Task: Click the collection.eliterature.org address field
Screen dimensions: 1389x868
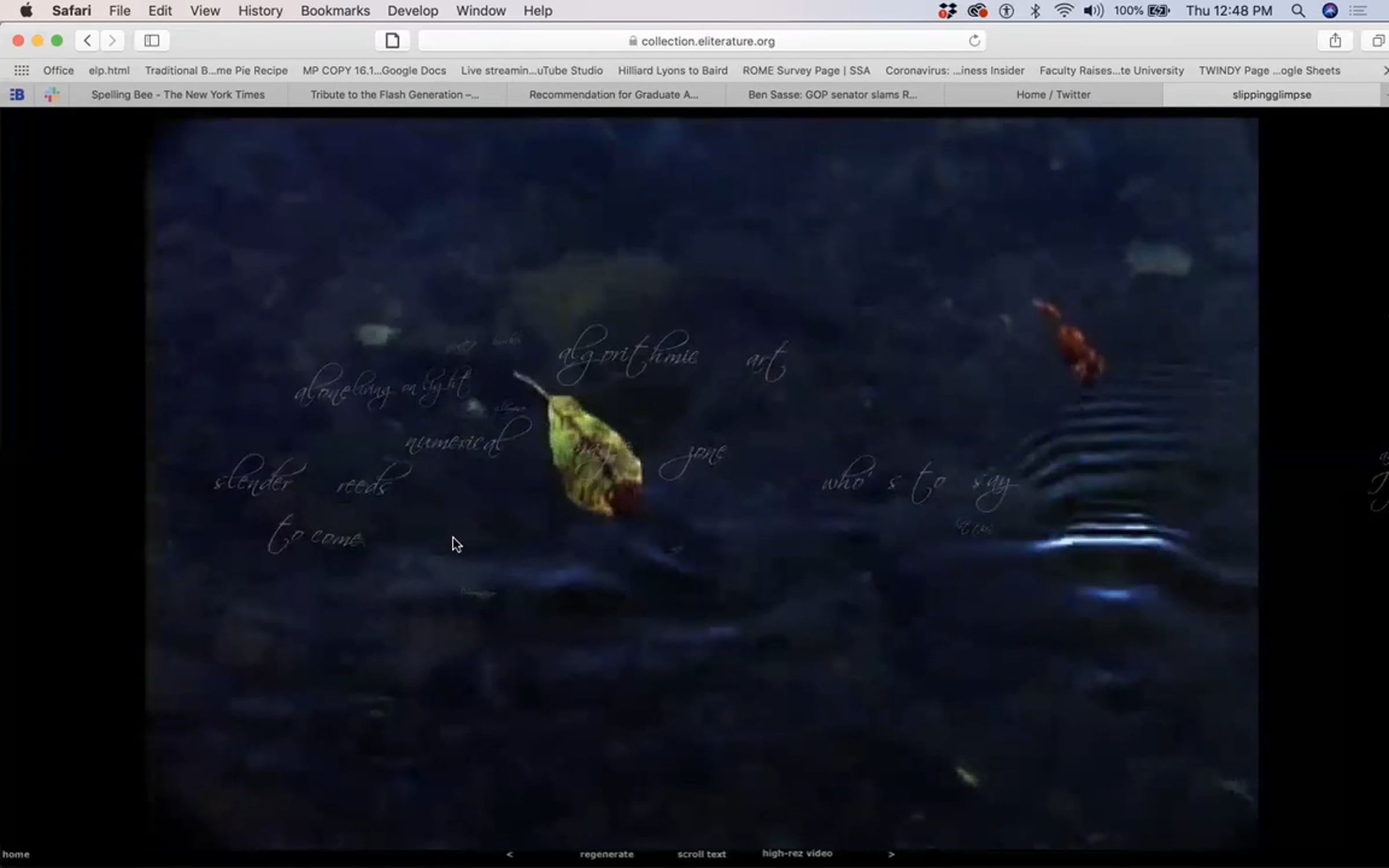Action: click(707, 41)
